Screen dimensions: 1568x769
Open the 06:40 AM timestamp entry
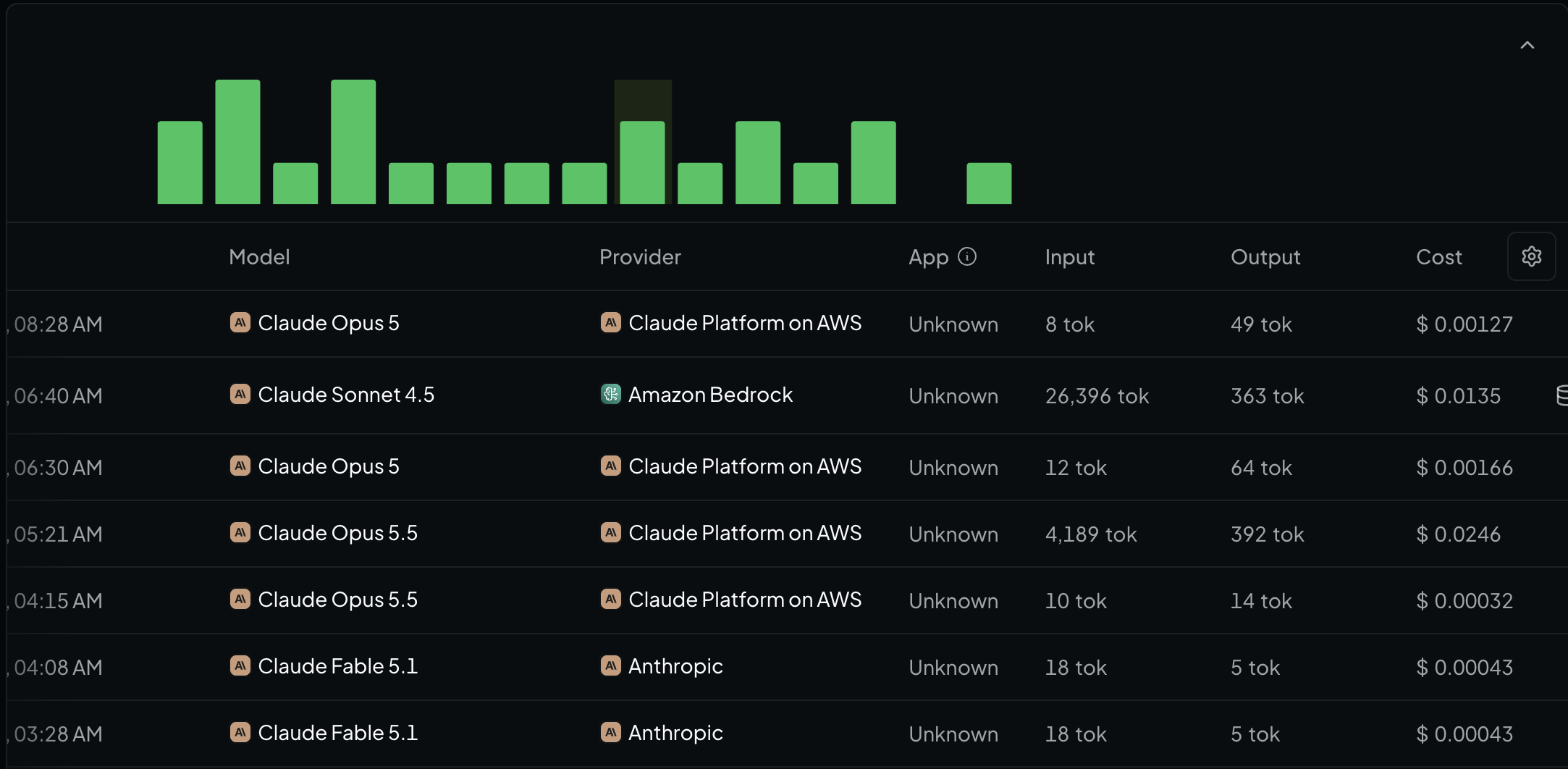[58, 395]
